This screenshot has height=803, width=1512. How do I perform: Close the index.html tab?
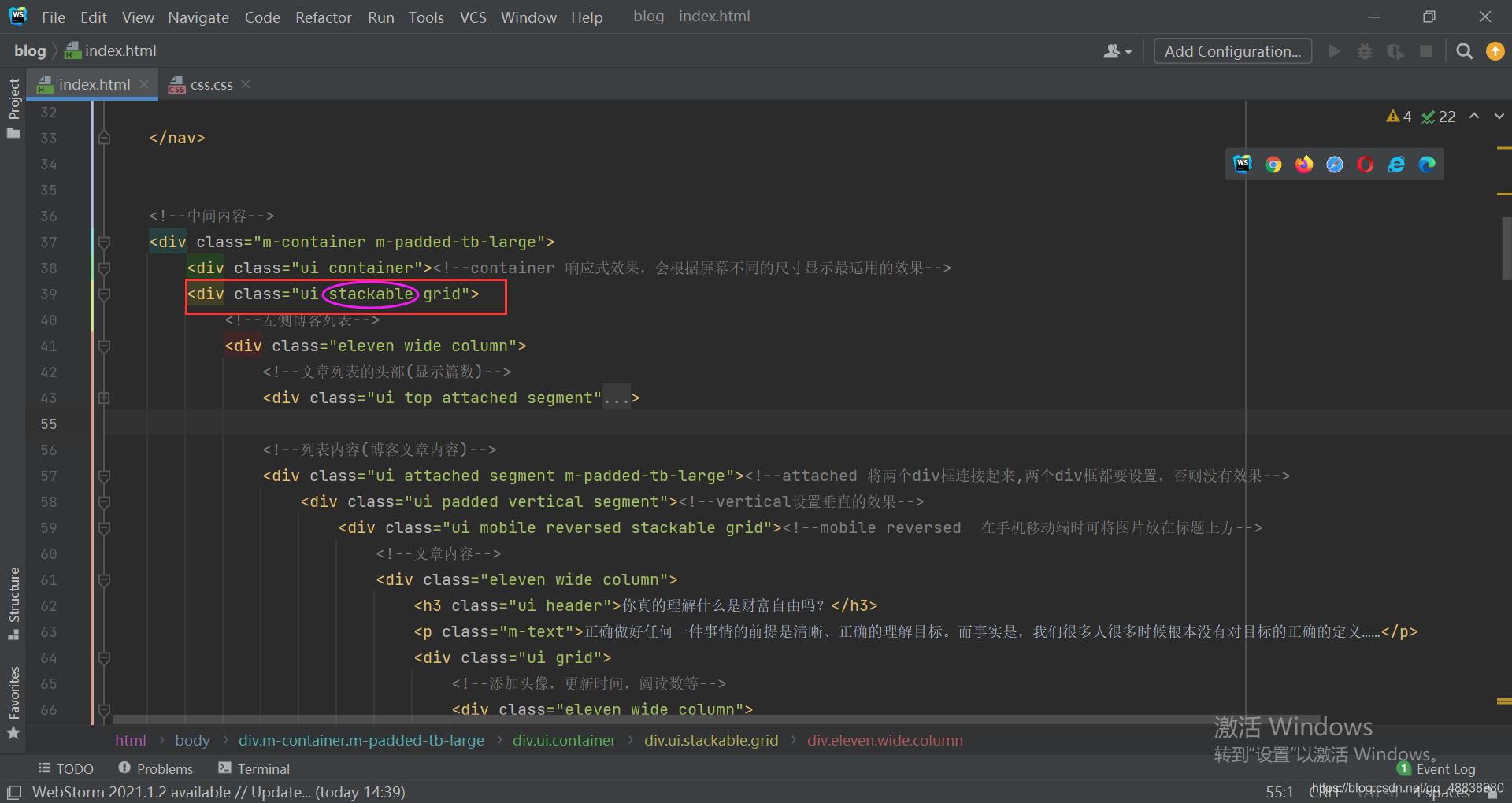(x=144, y=84)
